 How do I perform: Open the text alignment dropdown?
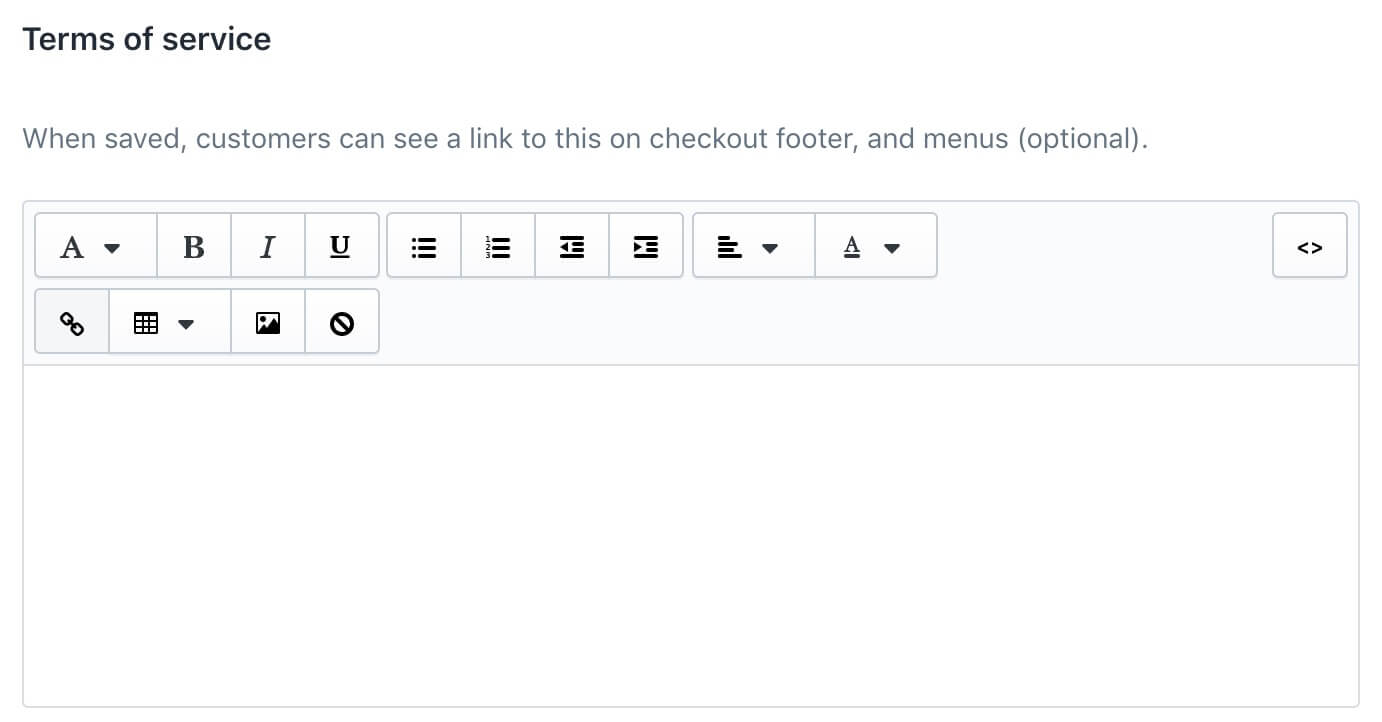tap(754, 246)
